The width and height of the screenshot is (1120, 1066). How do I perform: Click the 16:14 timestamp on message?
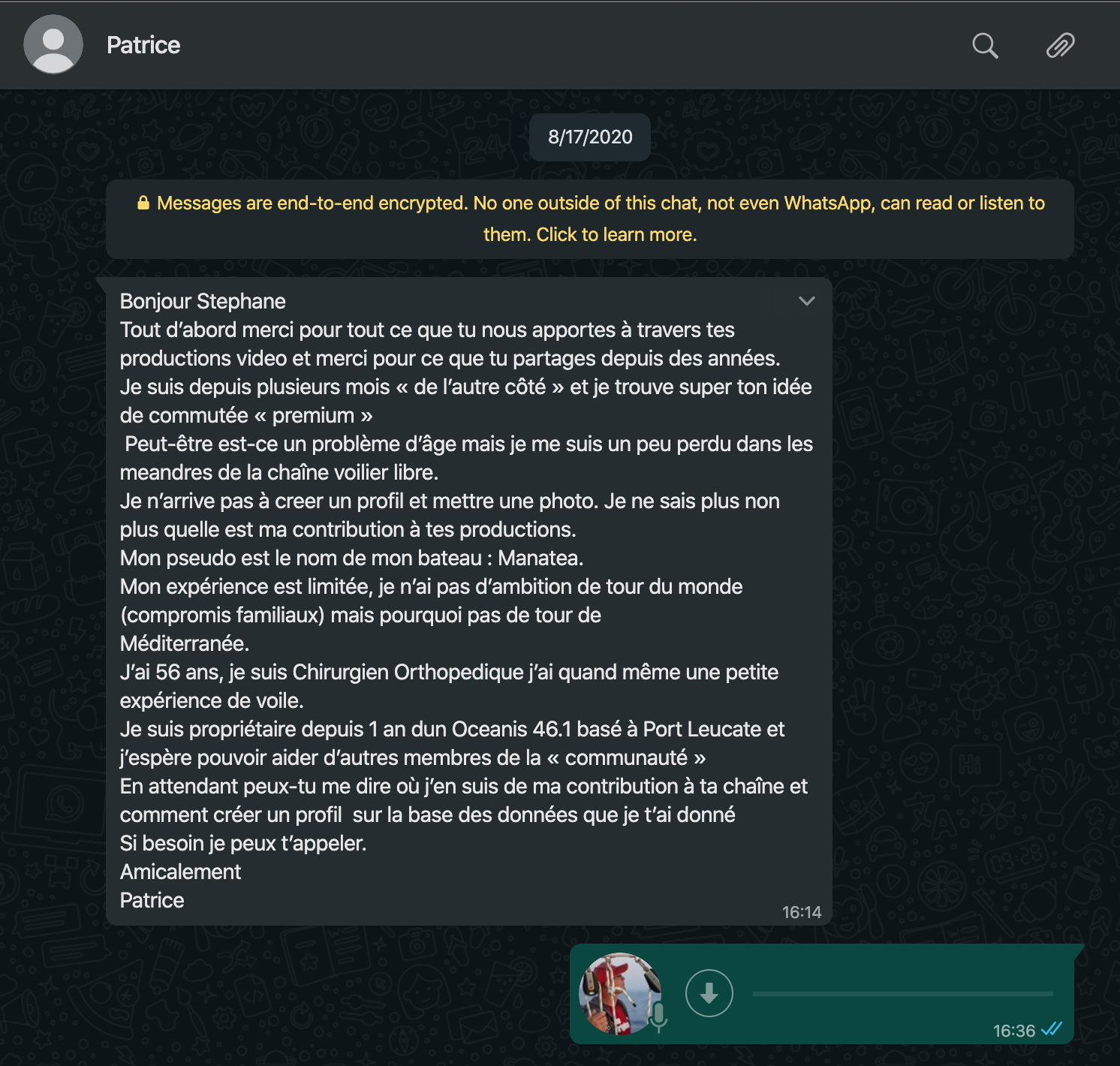pyautogui.click(x=802, y=912)
